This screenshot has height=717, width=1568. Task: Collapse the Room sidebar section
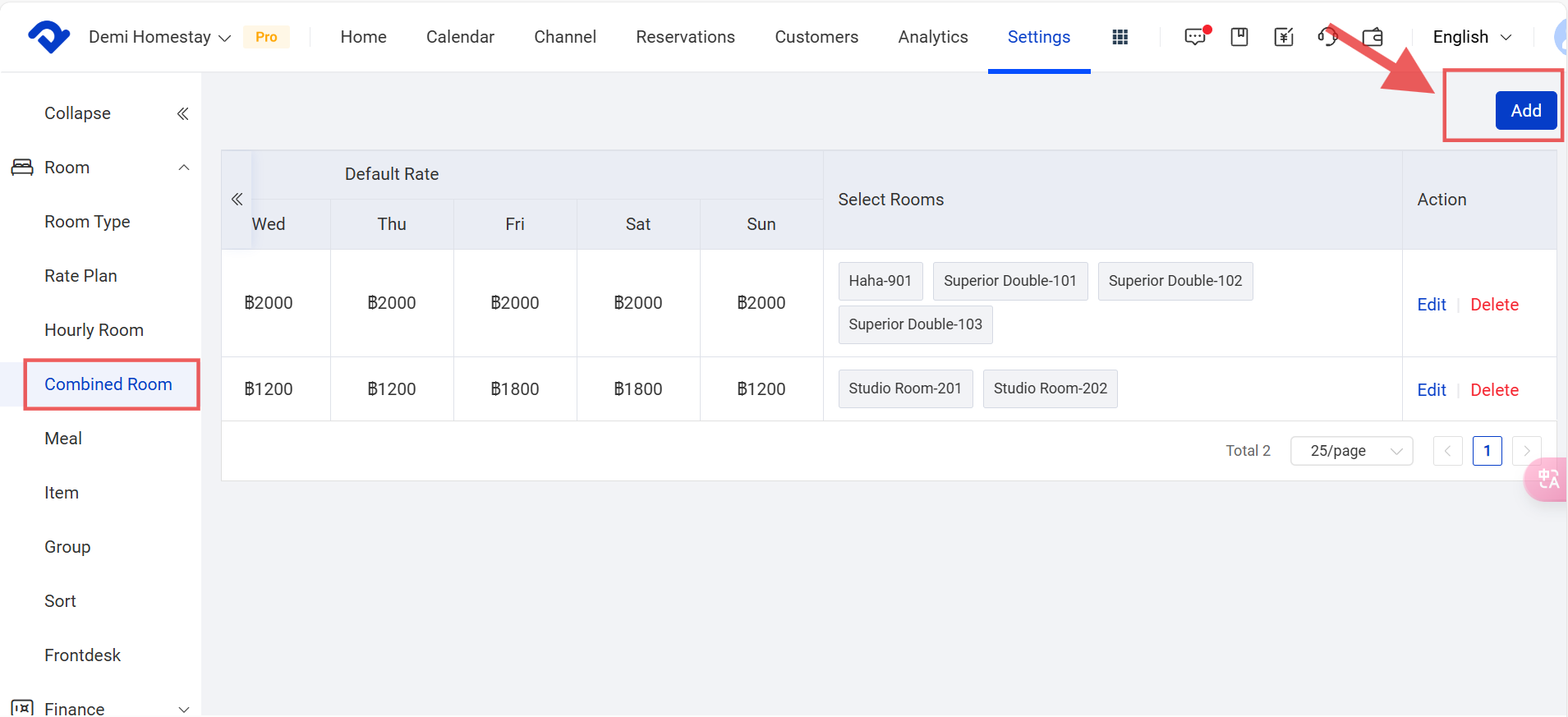184,168
